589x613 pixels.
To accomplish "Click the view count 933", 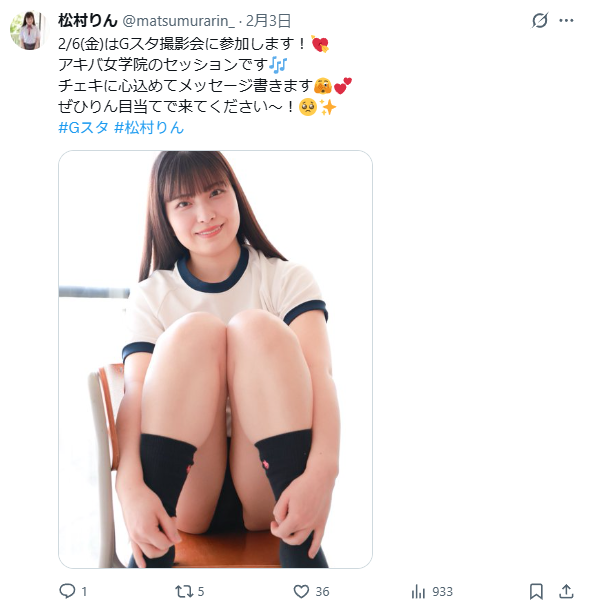I will coord(442,591).
